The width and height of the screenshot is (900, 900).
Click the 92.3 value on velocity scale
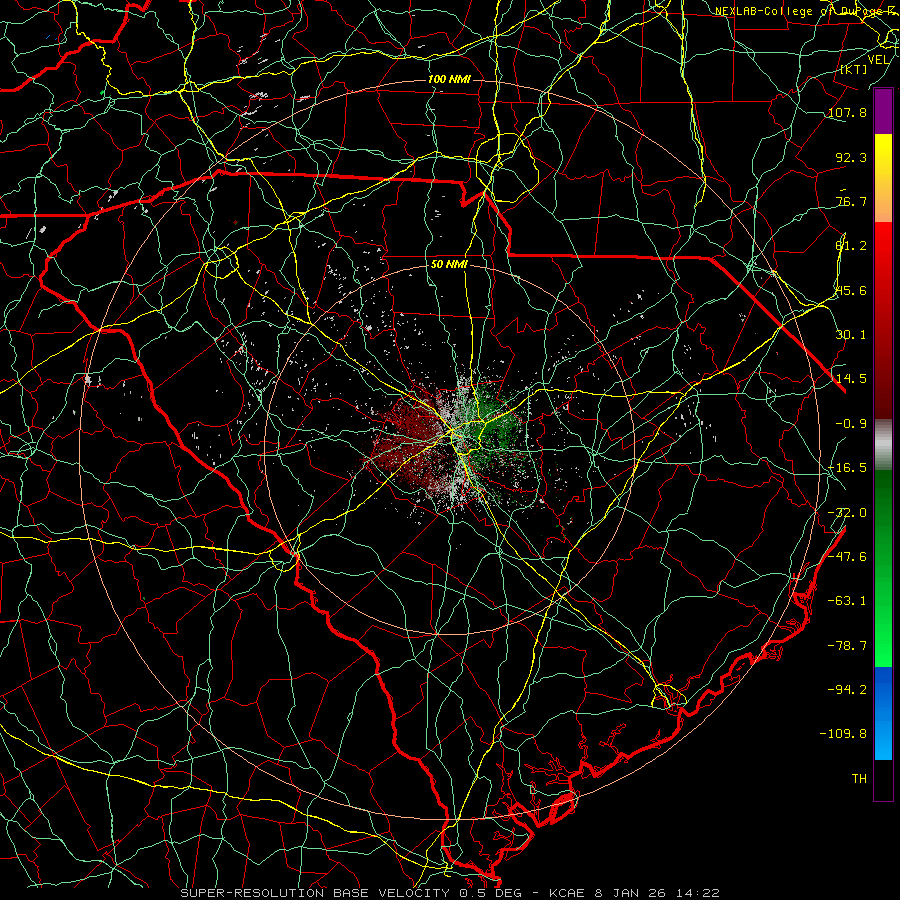851,157
